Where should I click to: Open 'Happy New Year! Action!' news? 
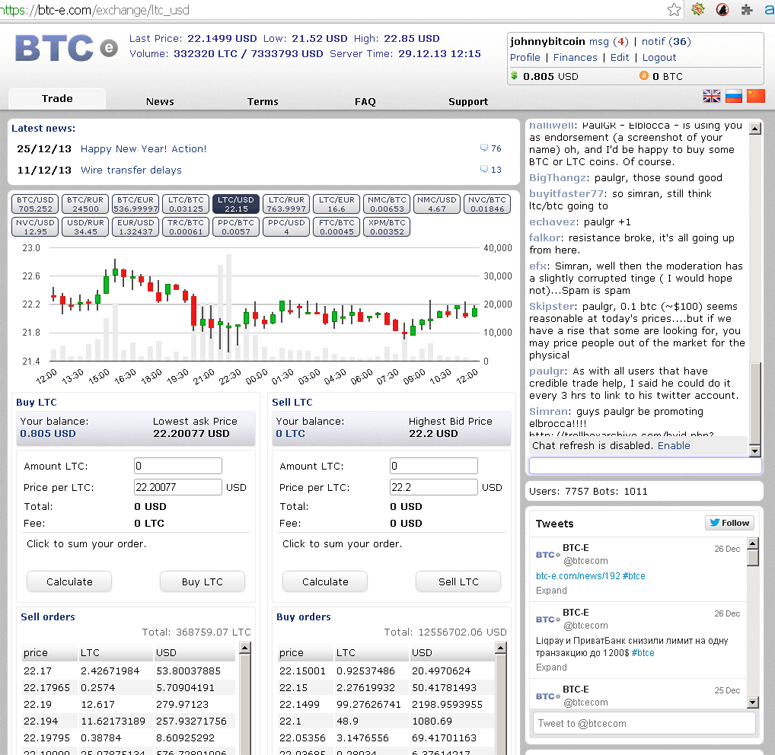(x=143, y=149)
